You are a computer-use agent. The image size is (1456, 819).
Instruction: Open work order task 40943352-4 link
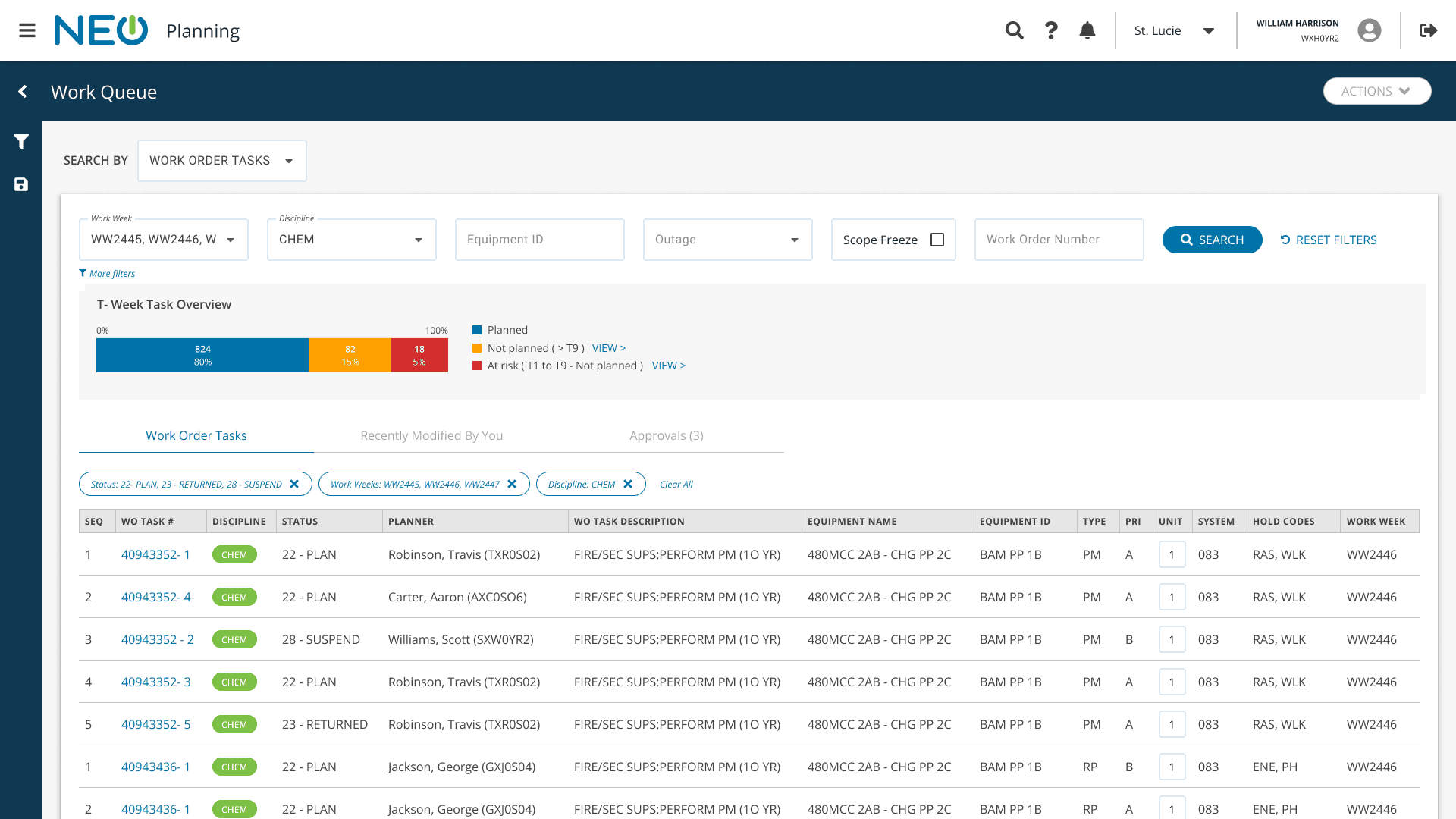(x=155, y=597)
